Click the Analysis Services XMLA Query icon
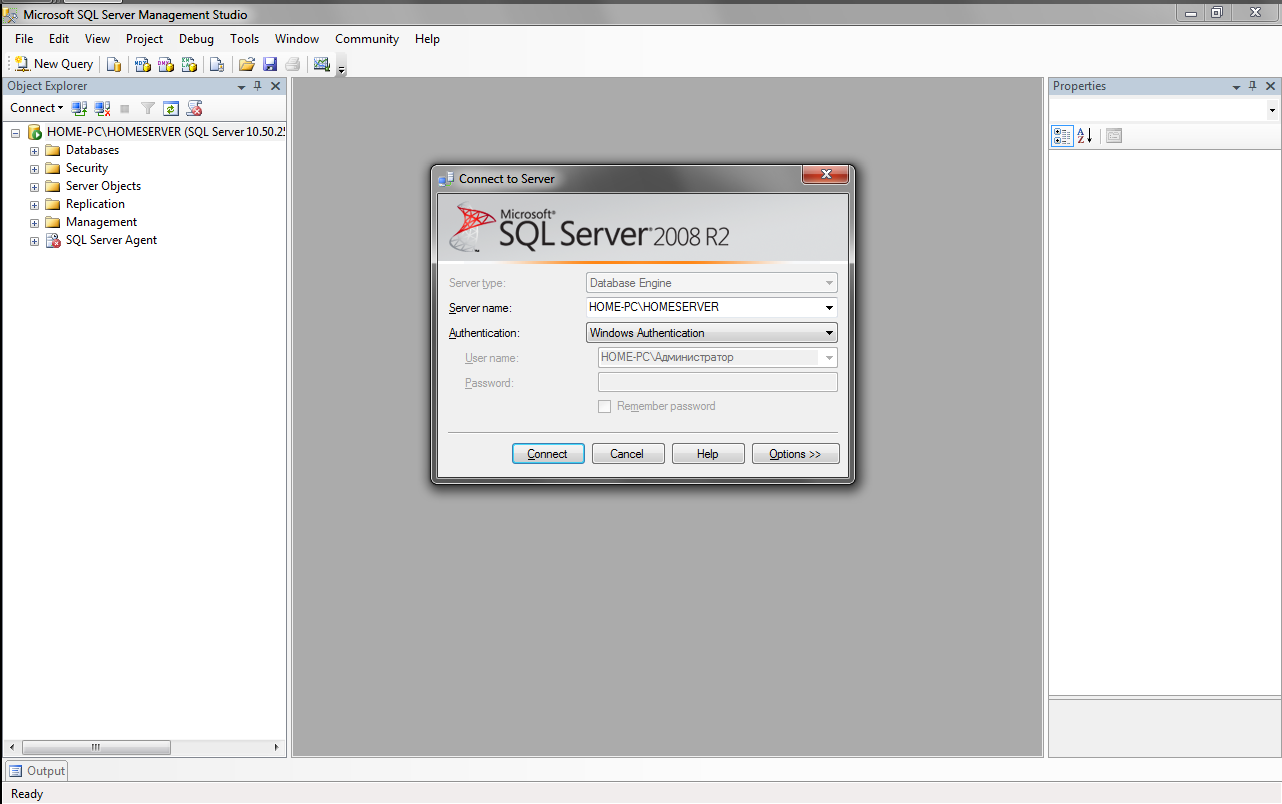1282x804 pixels. 188,64
